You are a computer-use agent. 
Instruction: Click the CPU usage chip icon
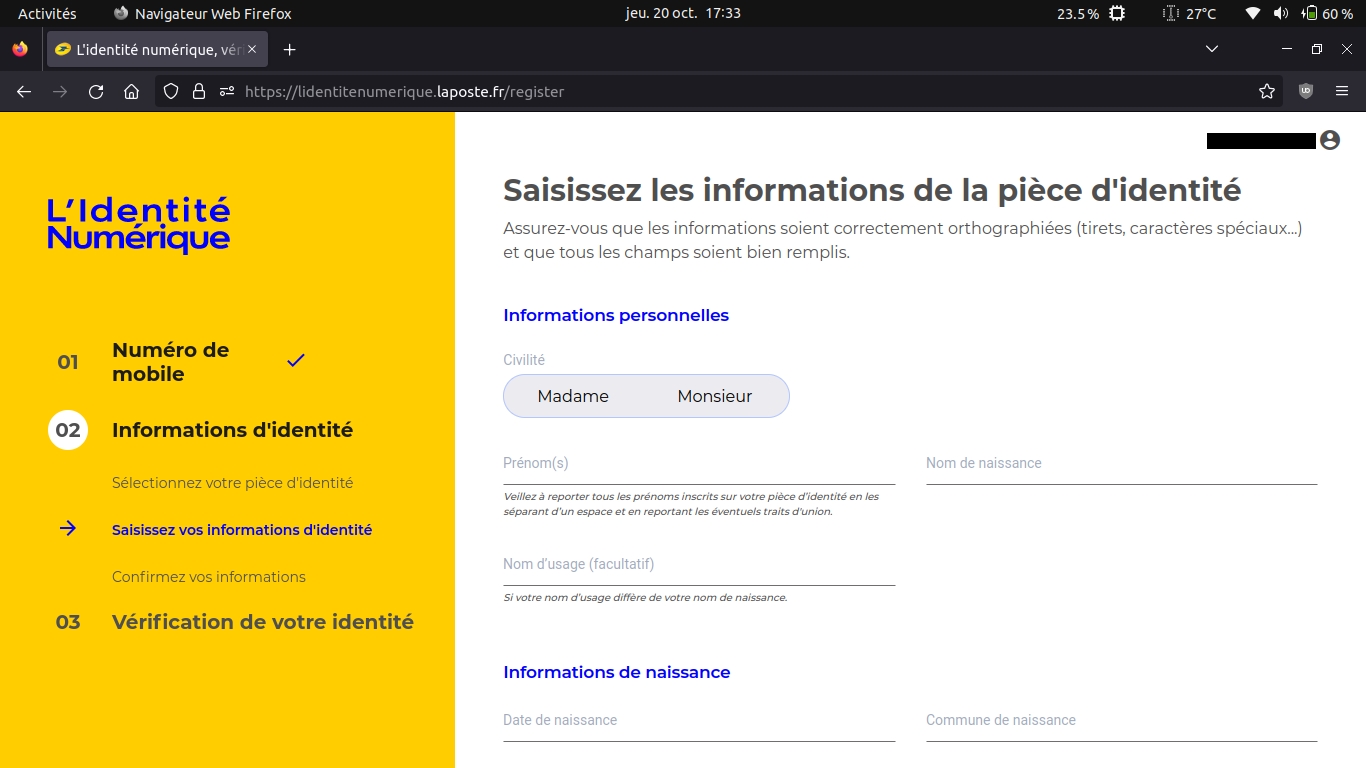click(1117, 14)
